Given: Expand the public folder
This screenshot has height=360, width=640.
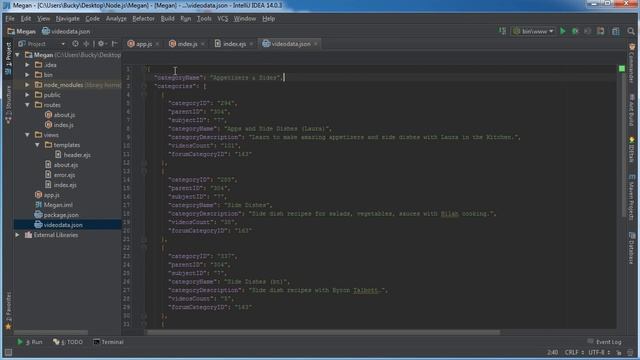Looking at the screenshot, I should tap(27, 95).
